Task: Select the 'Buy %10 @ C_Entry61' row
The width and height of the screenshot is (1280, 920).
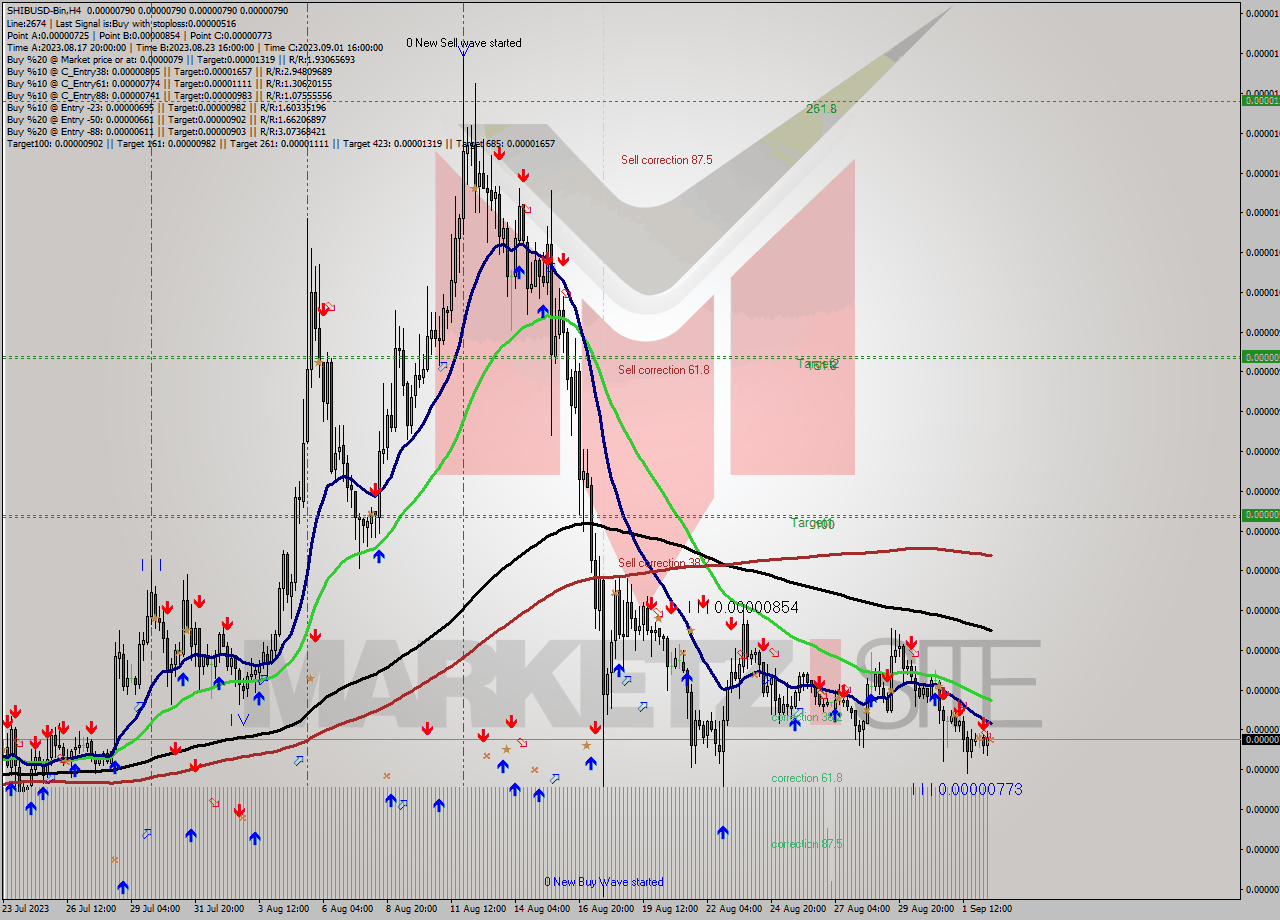Action: [x=169, y=84]
